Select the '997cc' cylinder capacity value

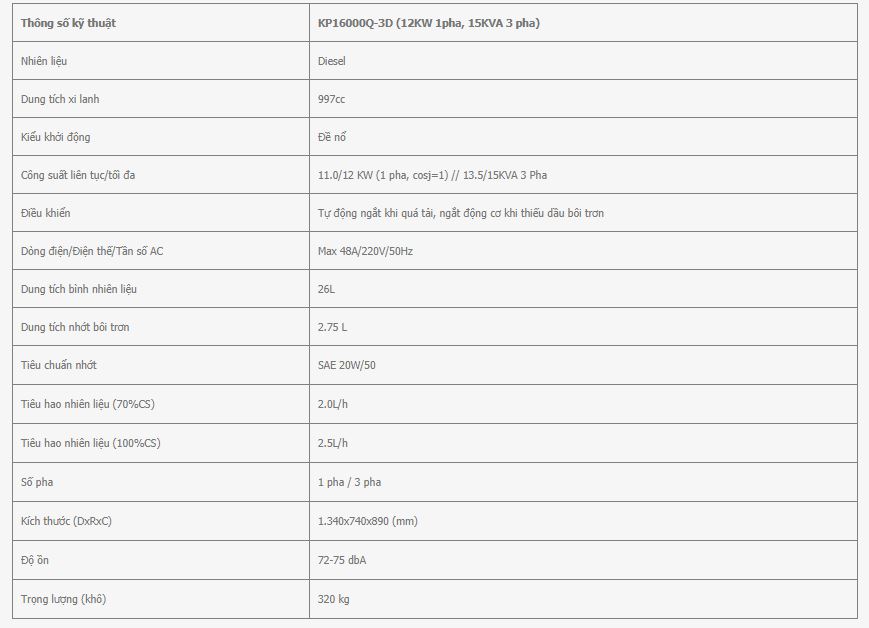click(331, 99)
